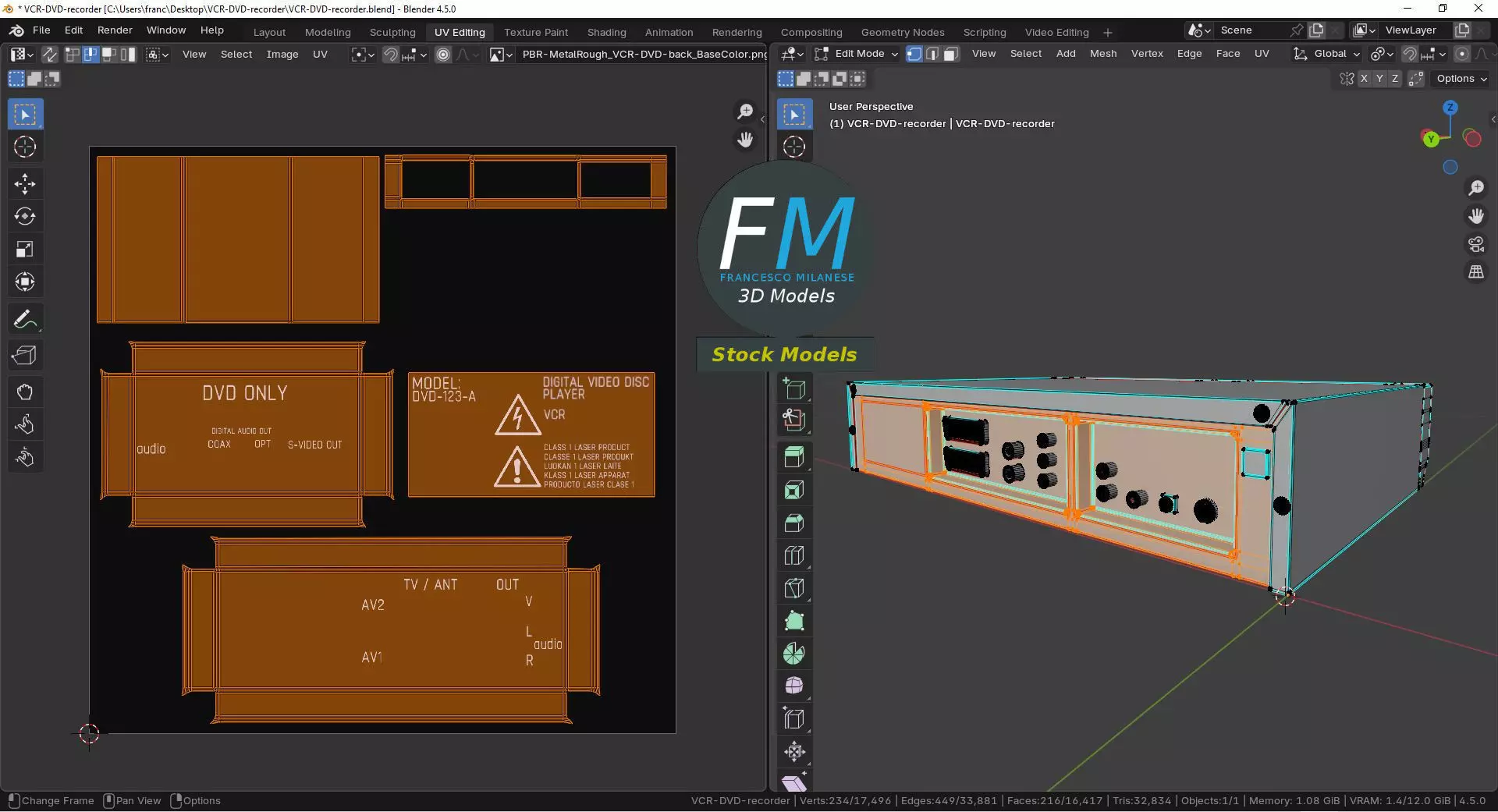The height and width of the screenshot is (812, 1498).
Task: Add a new view layer
Action: (x=1462, y=30)
